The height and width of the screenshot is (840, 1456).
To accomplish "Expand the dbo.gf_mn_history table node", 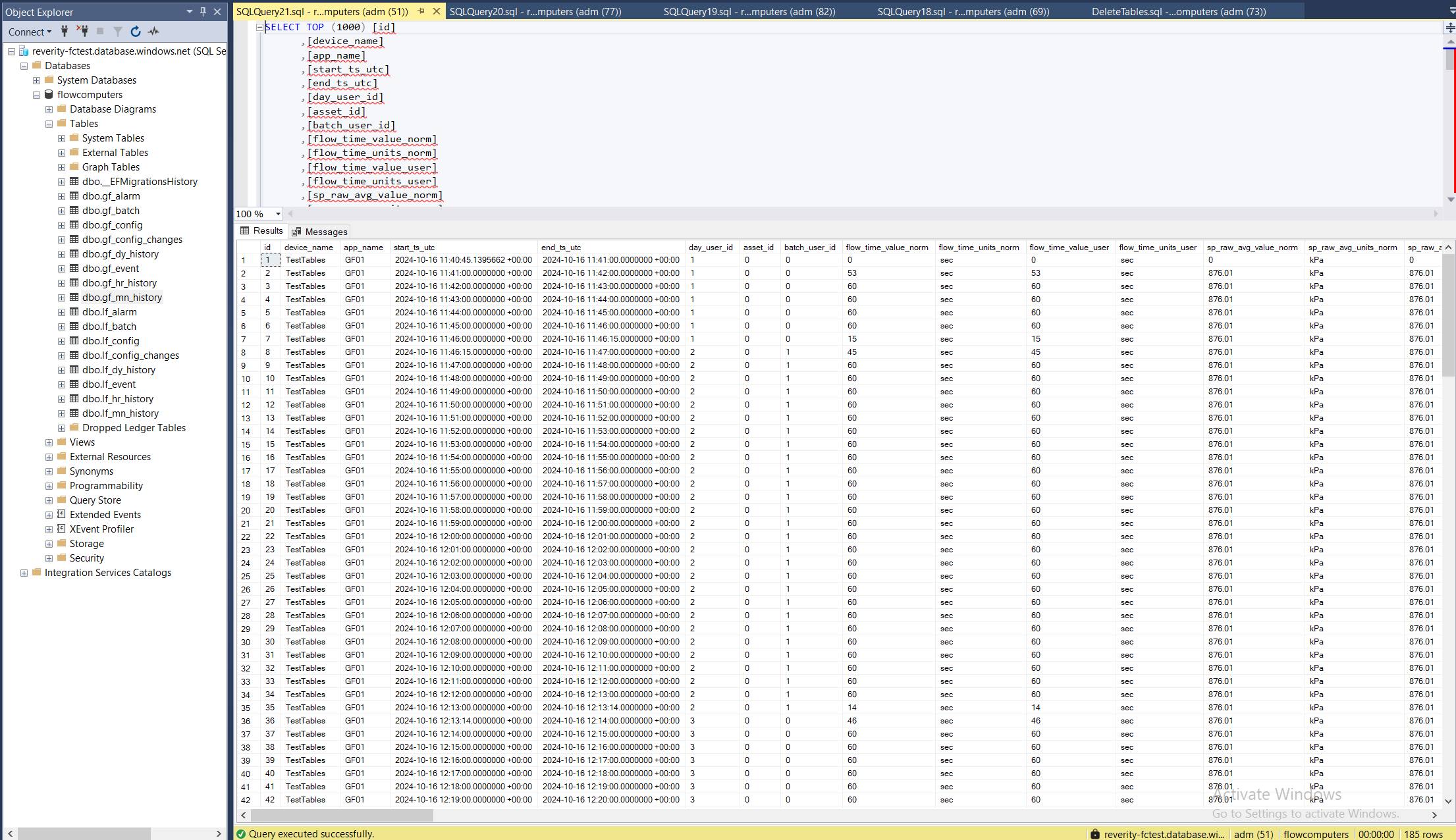I will coord(61,298).
